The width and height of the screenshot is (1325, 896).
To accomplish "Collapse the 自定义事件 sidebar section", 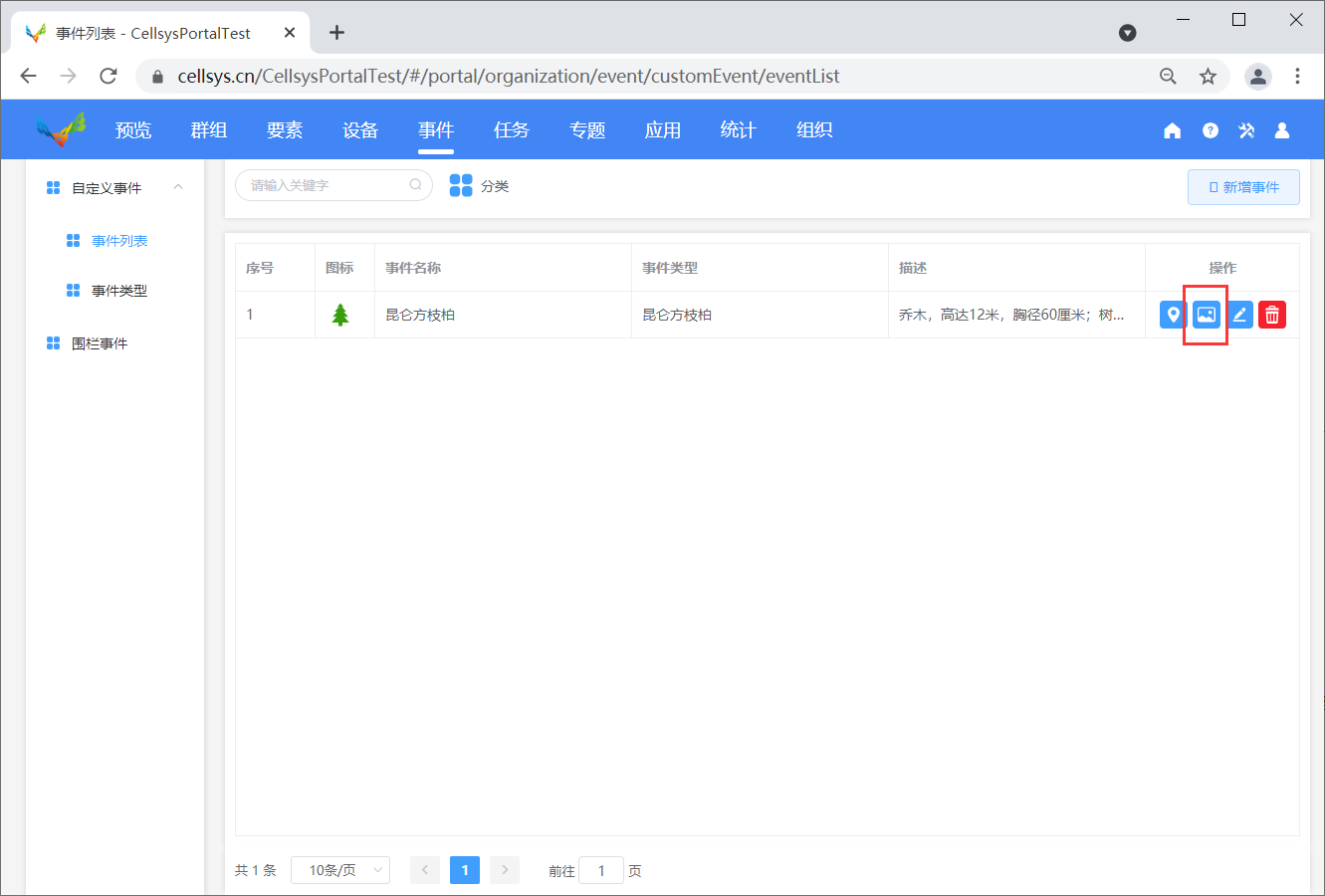I will tap(178, 187).
